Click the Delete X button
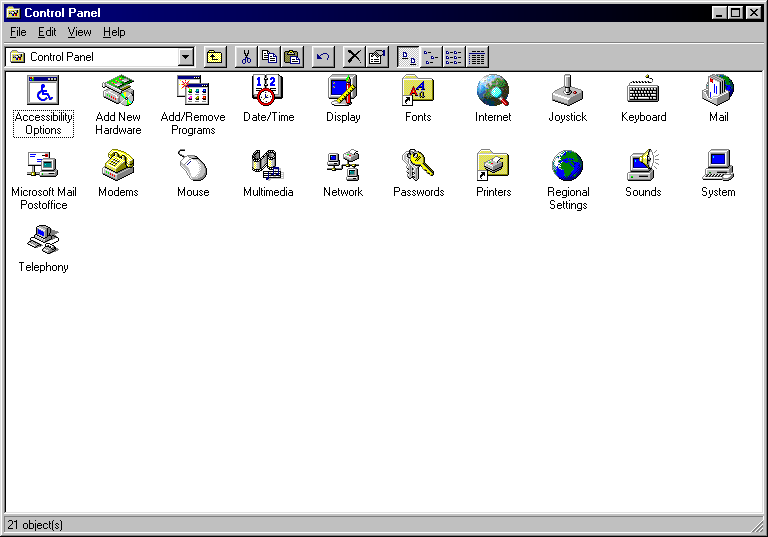 click(x=354, y=57)
